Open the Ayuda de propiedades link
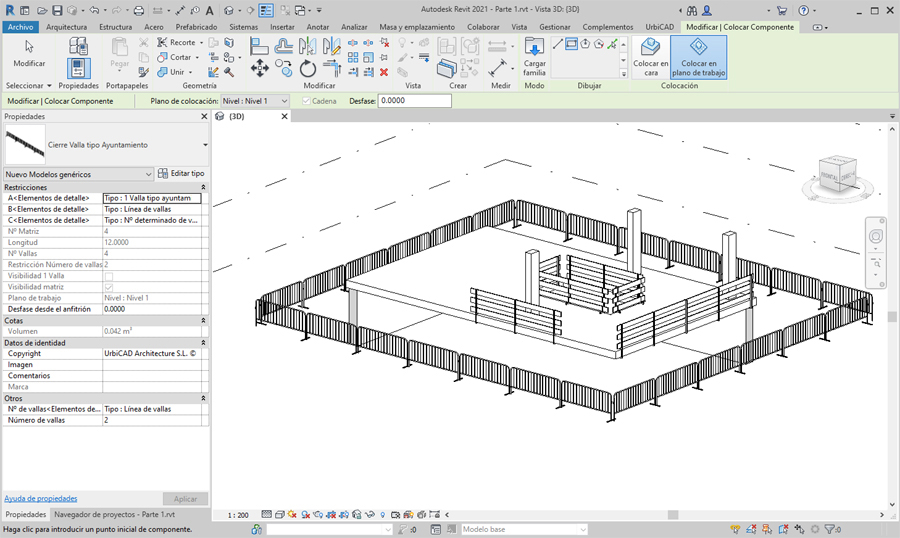The width and height of the screenshot is (900, 538). (x=41, y=497)
